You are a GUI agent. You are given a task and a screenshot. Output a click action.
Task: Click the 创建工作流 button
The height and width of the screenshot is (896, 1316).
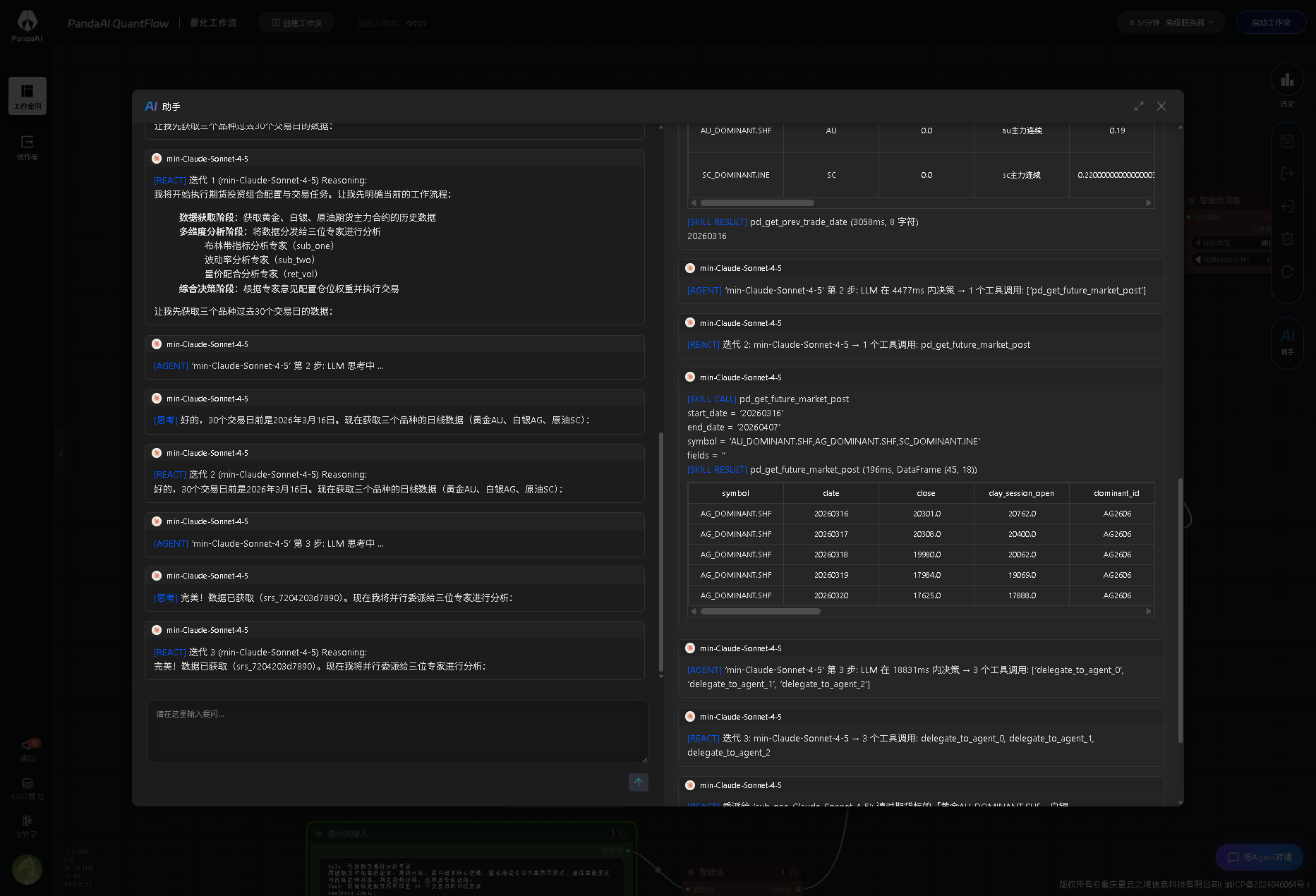click(296, 23)
